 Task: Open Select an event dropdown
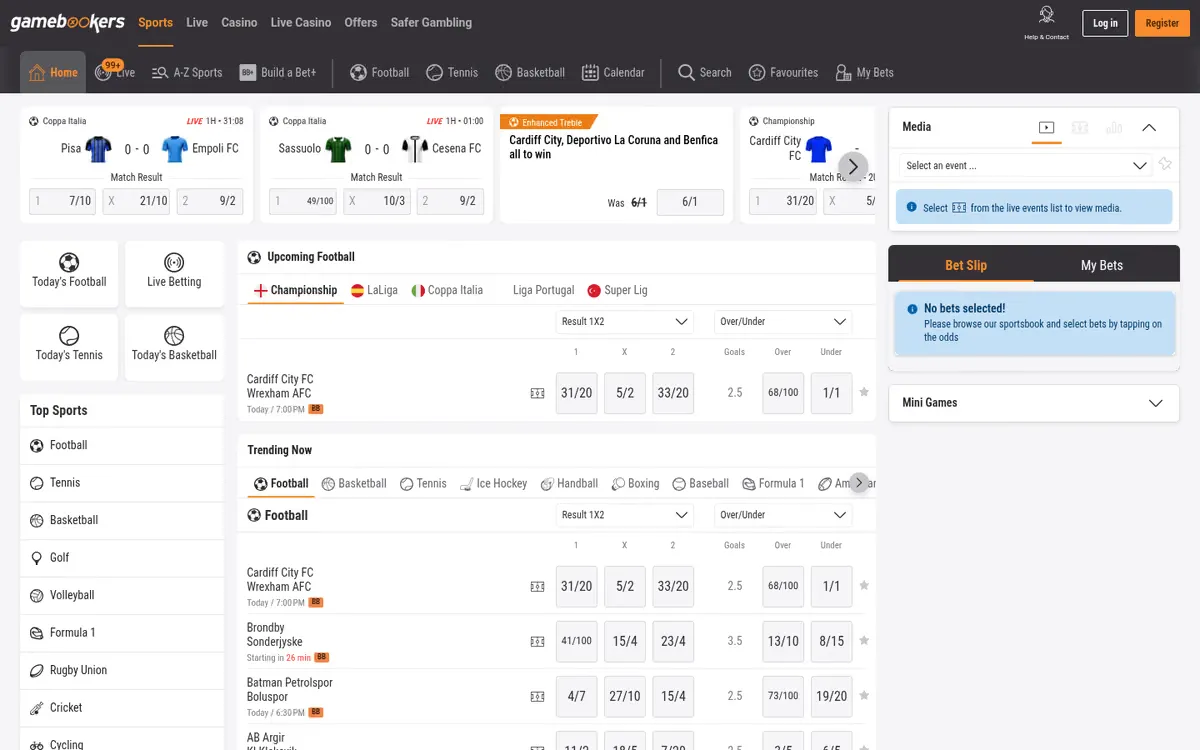click(1026, 166)
